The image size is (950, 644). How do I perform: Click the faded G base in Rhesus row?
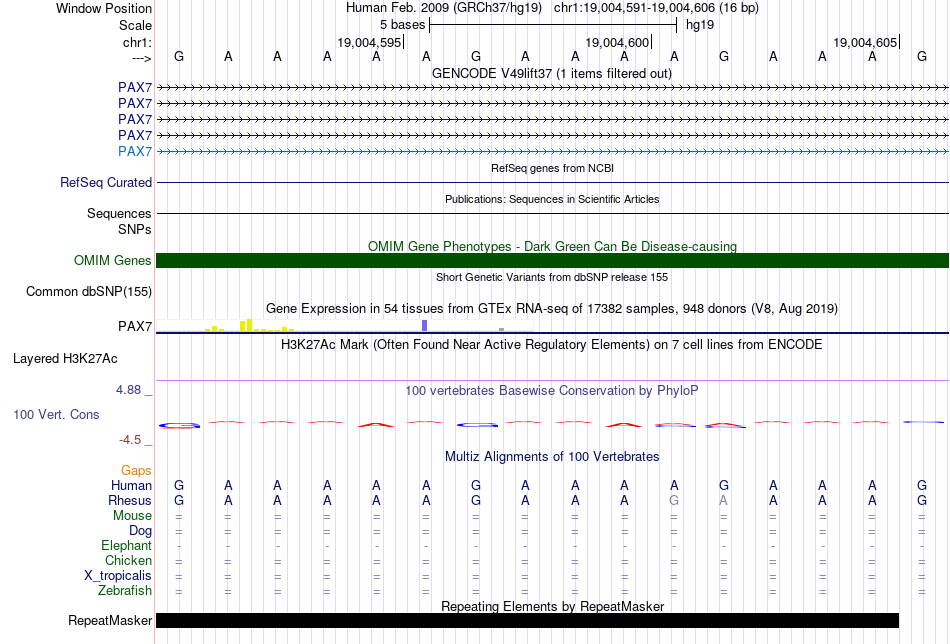tap(674, 501)
